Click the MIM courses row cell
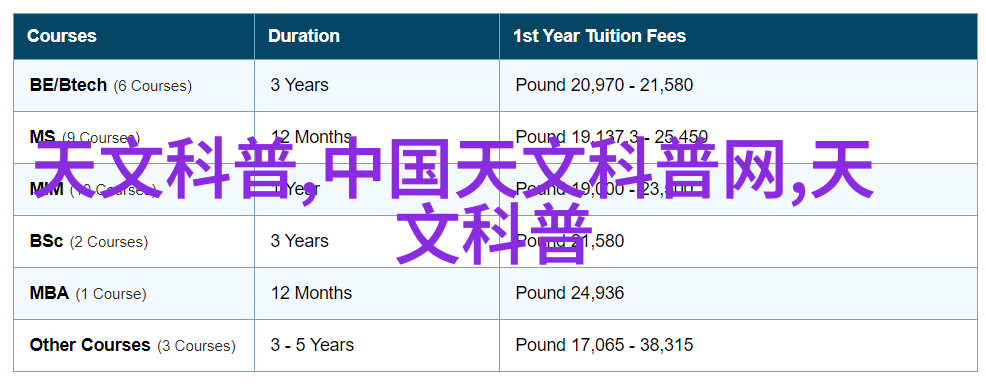The width and height of the screenshot is (986, 386). (x=134, y=189)
